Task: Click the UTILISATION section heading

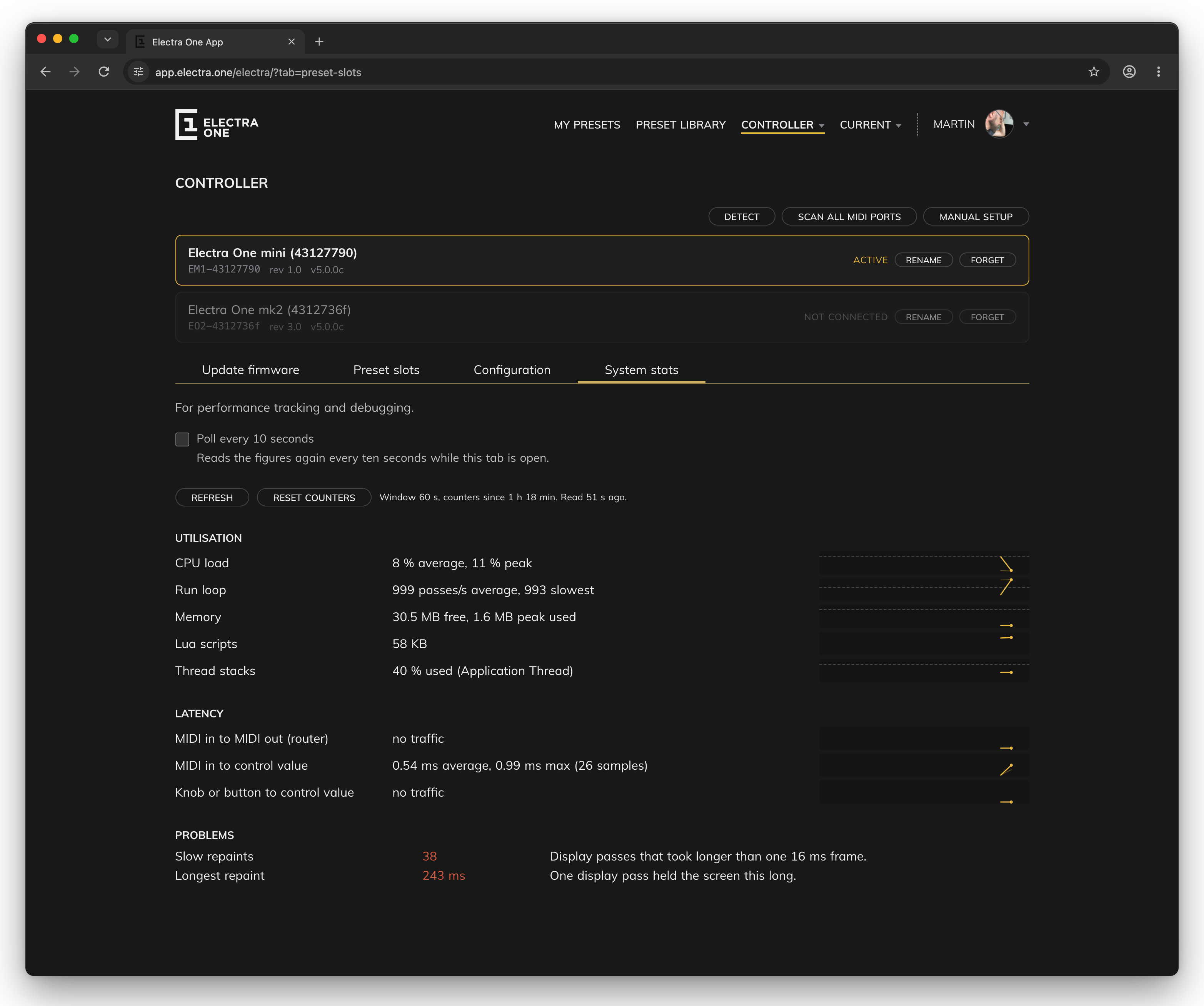Action: [x=208, y=538]
